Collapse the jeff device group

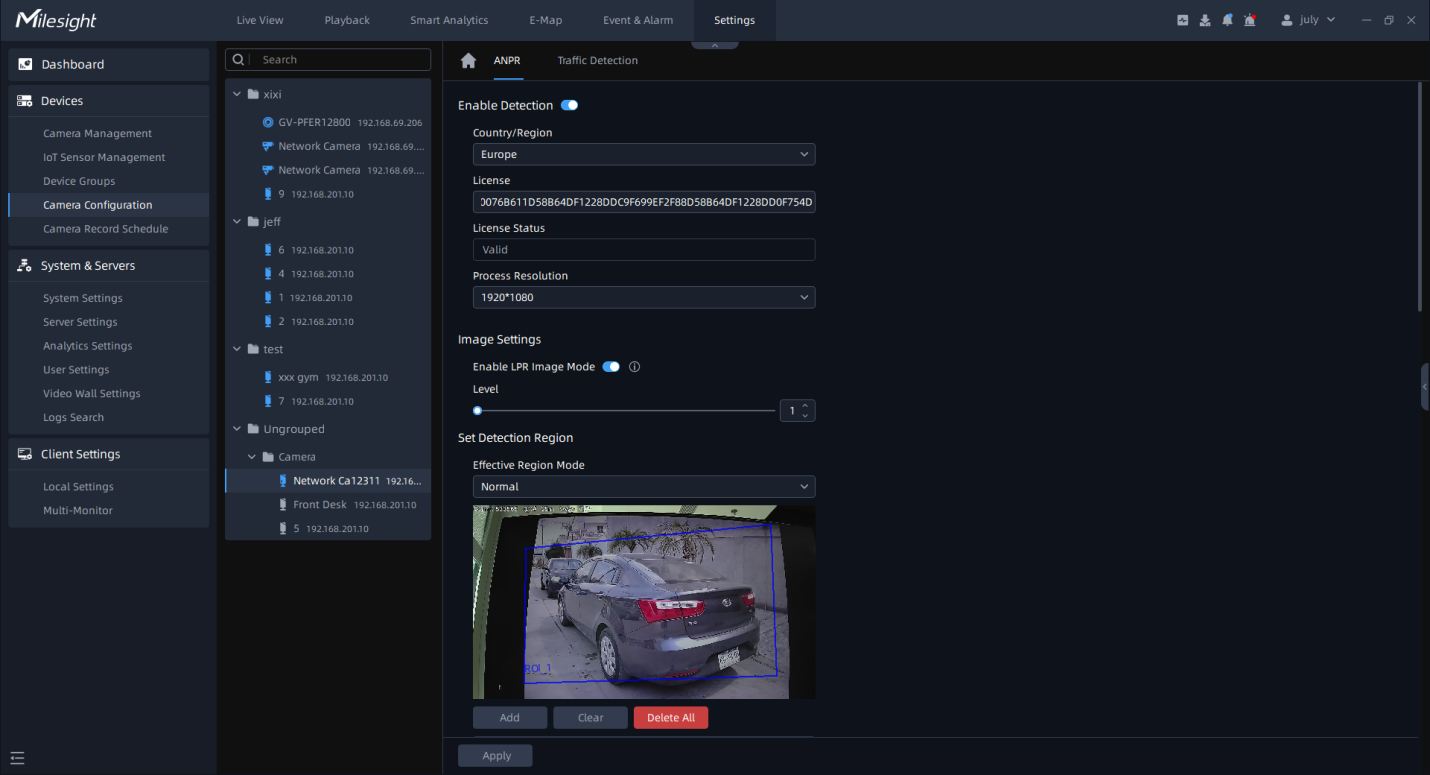tap(238, 222)
